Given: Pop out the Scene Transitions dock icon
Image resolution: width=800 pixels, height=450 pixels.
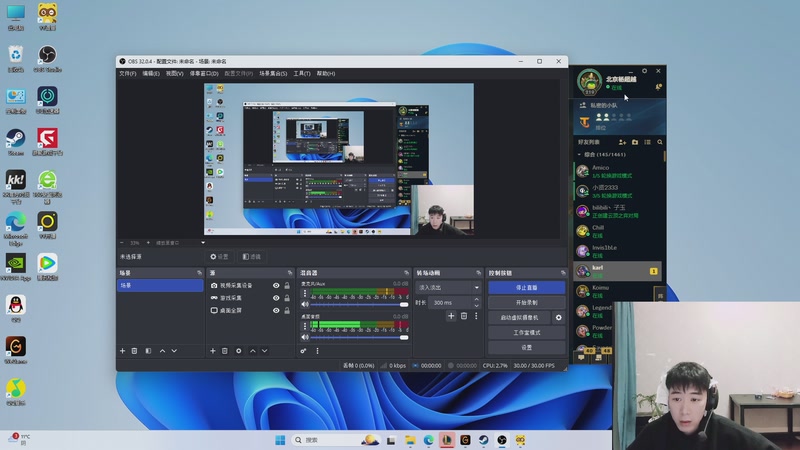Looking at the screenshot, I should [479, 273].
